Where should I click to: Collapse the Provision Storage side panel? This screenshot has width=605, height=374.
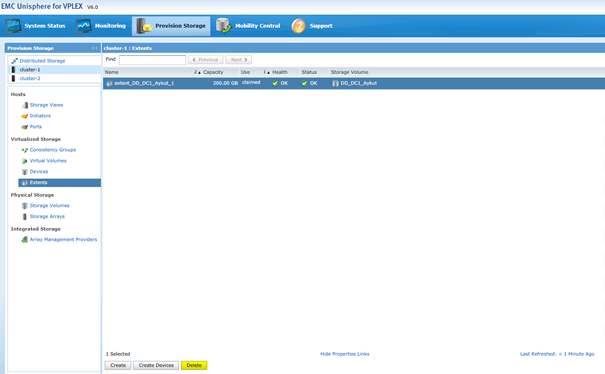pos(95,48)
